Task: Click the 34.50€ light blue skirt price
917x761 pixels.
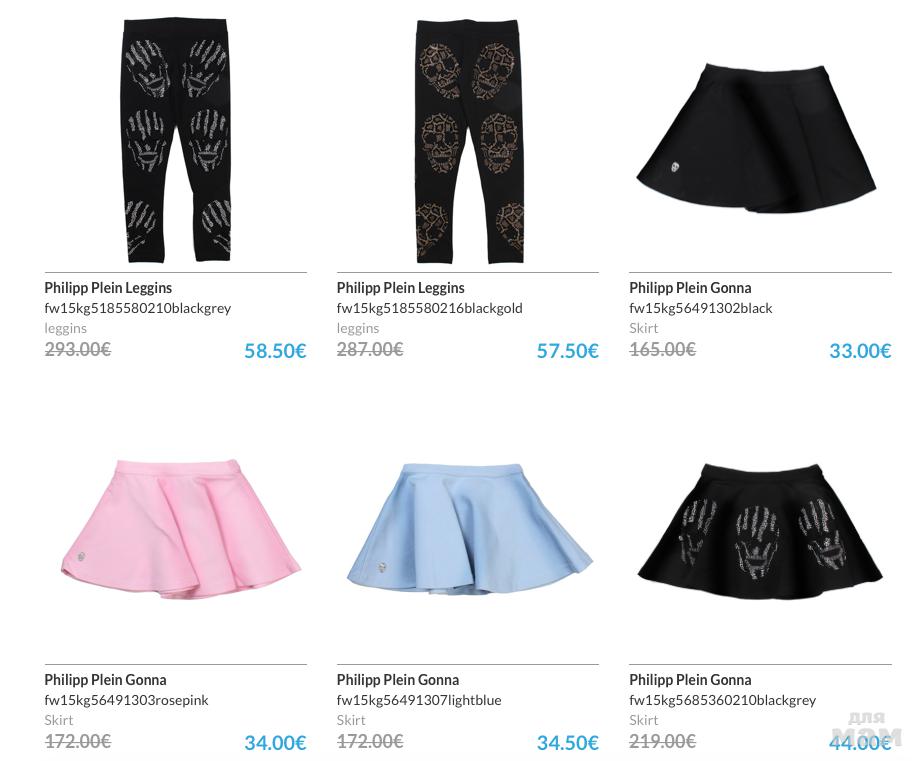Action: 568,743
